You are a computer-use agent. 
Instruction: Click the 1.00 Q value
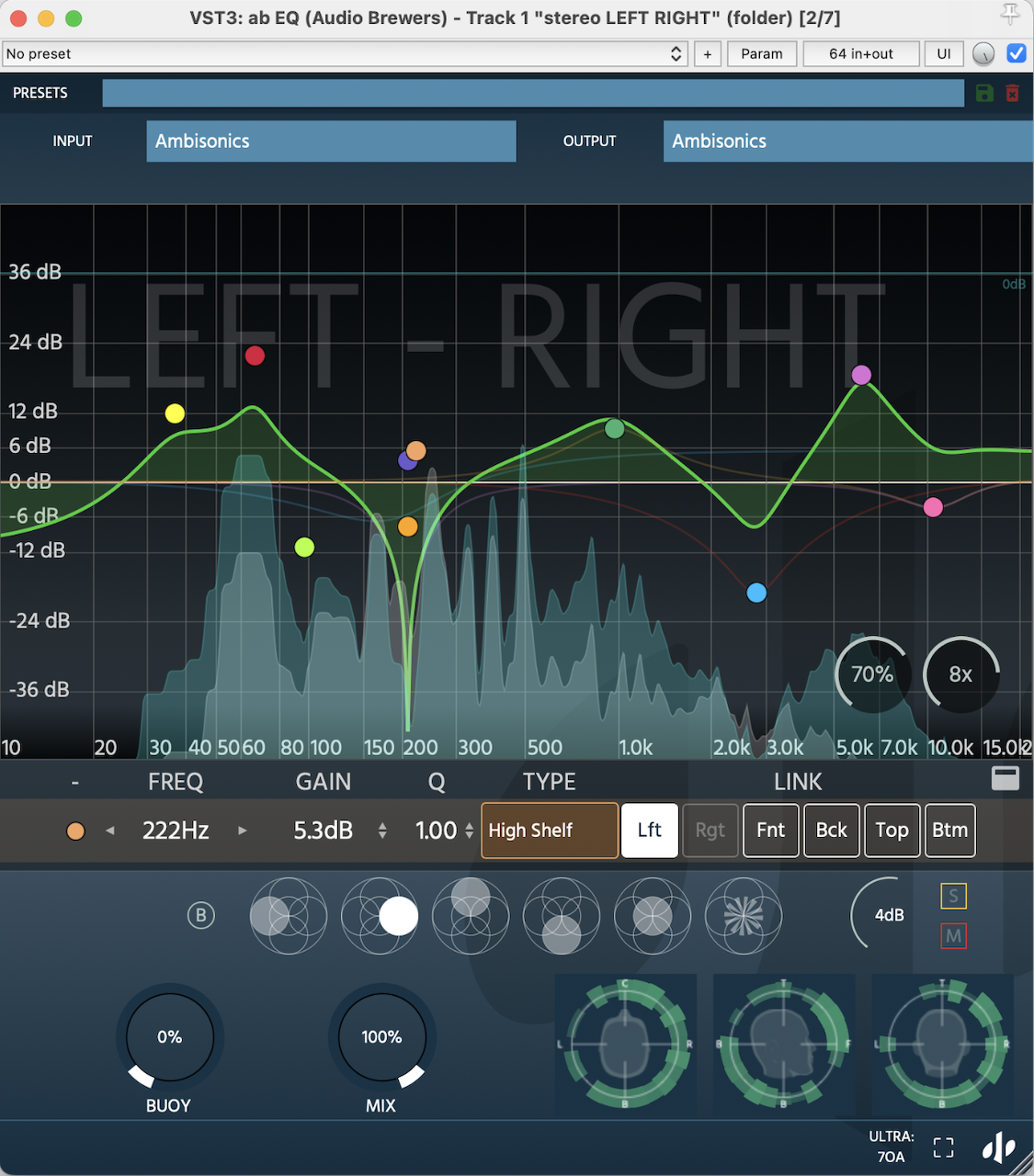pos(436,831)
